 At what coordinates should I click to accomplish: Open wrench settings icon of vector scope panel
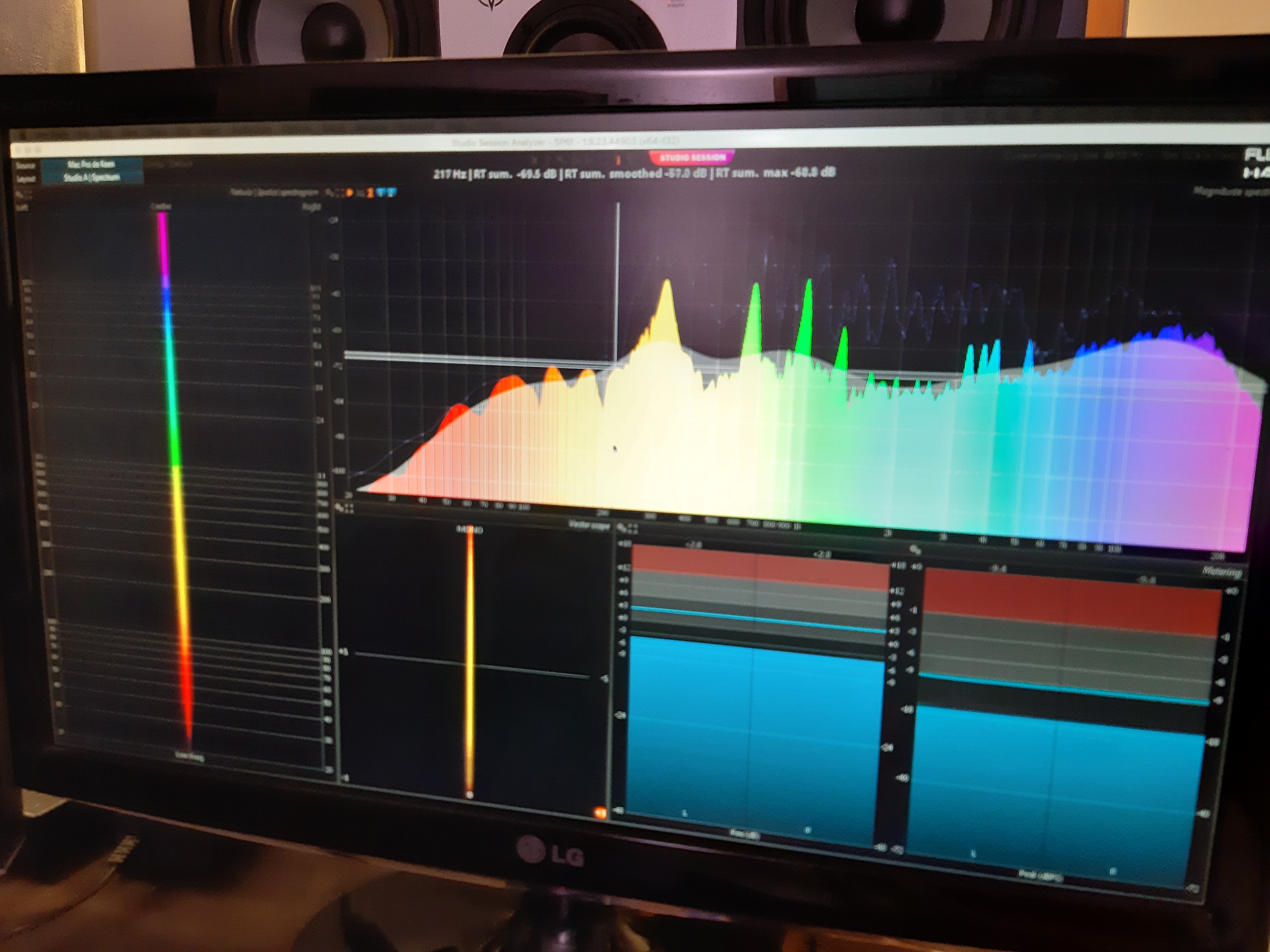[339, 507]
